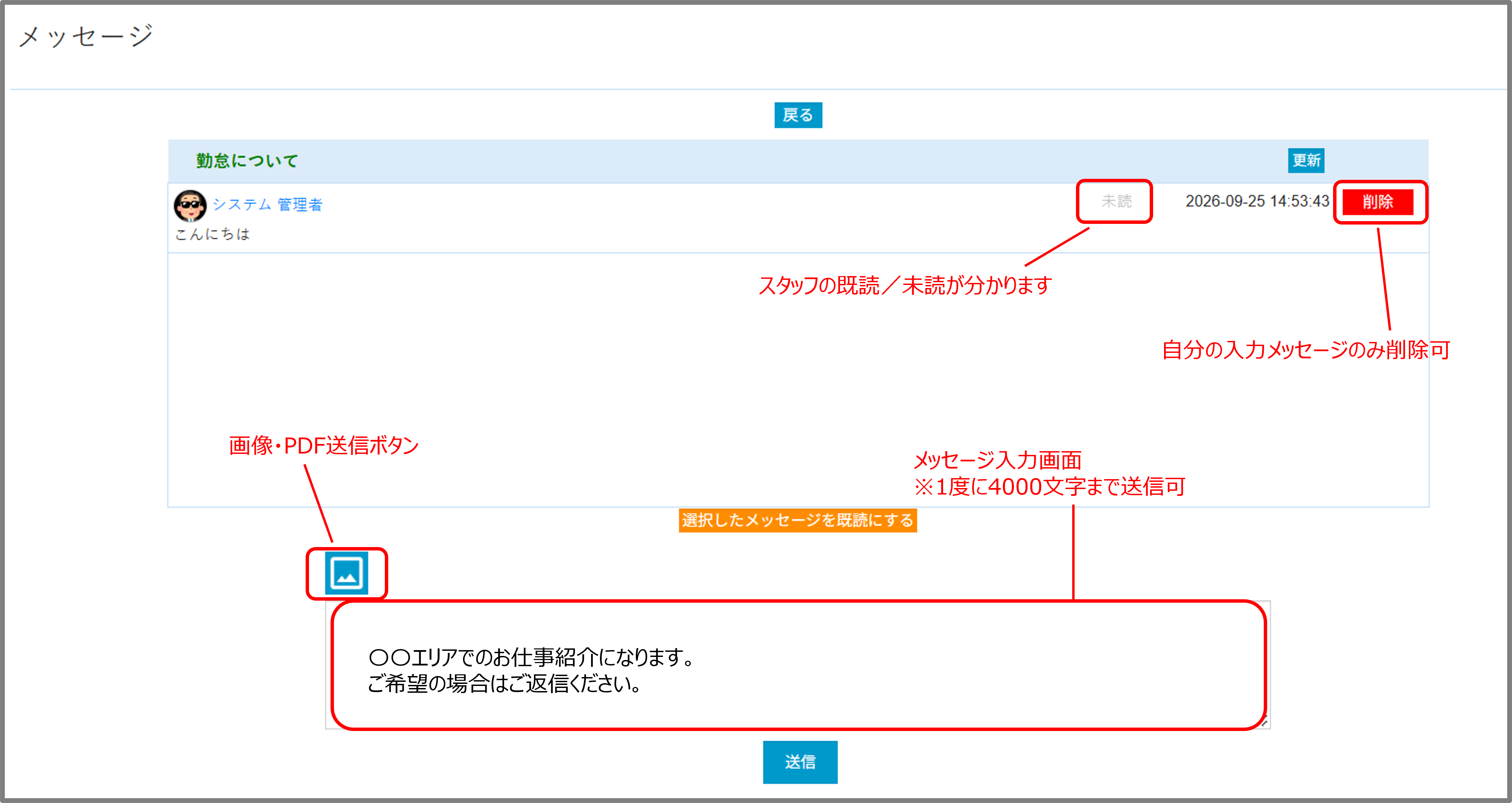
Task: Click the image/PDF attach icon button
Action: 346,573
